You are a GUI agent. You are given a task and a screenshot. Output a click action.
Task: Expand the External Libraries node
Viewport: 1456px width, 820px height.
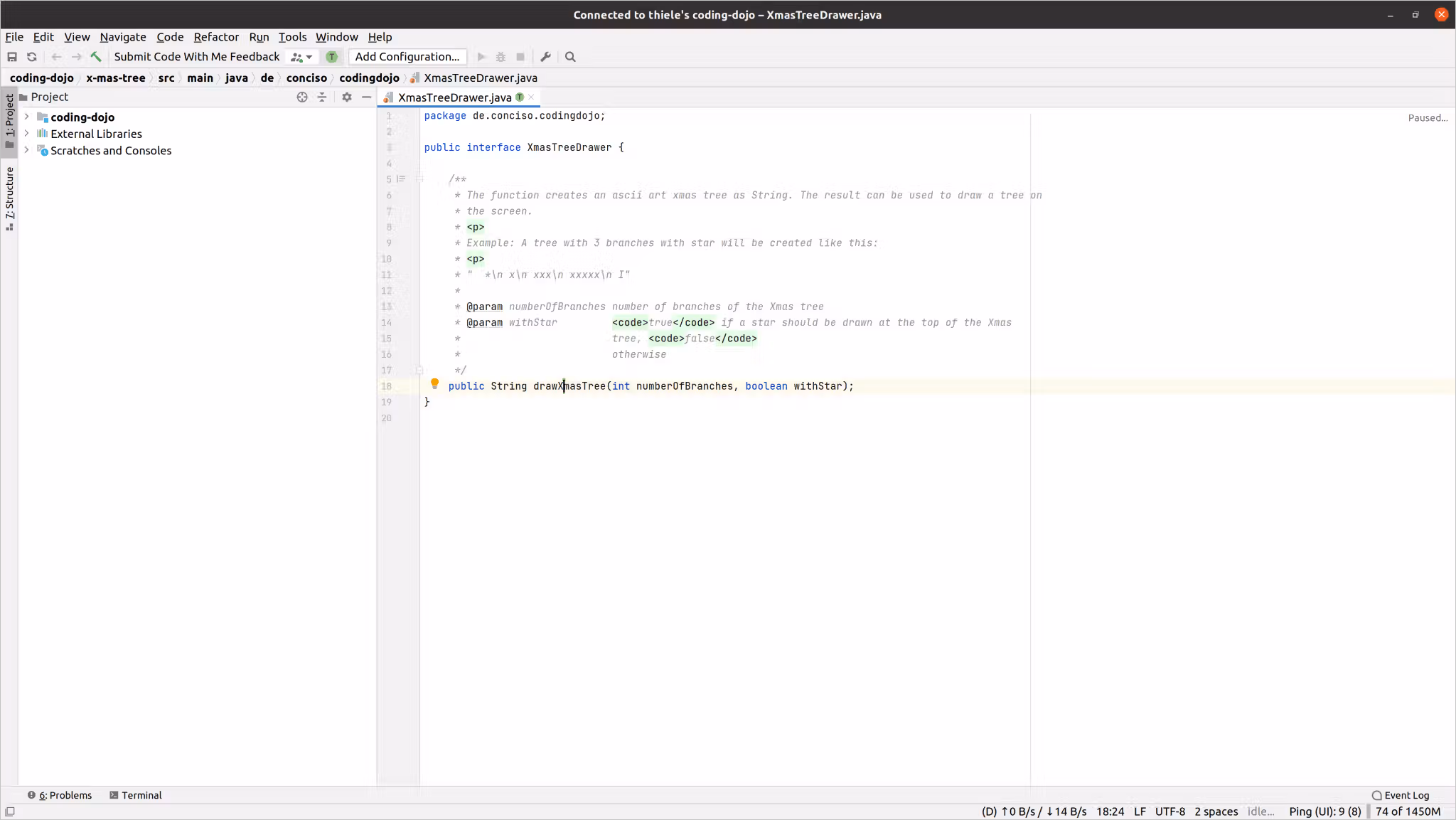27,134
